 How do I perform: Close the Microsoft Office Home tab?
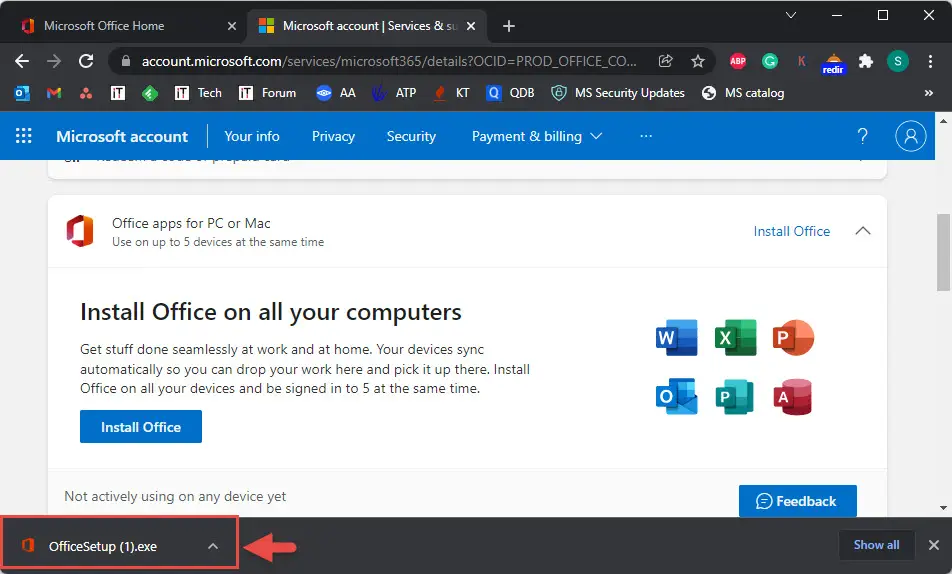(231, 26)
